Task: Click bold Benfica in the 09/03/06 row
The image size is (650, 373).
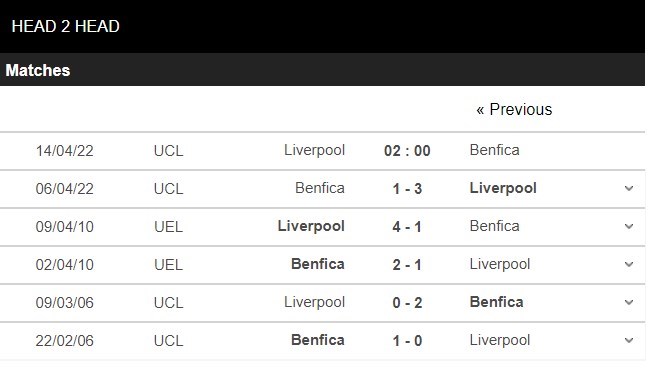Action: (x=496, y=302)
